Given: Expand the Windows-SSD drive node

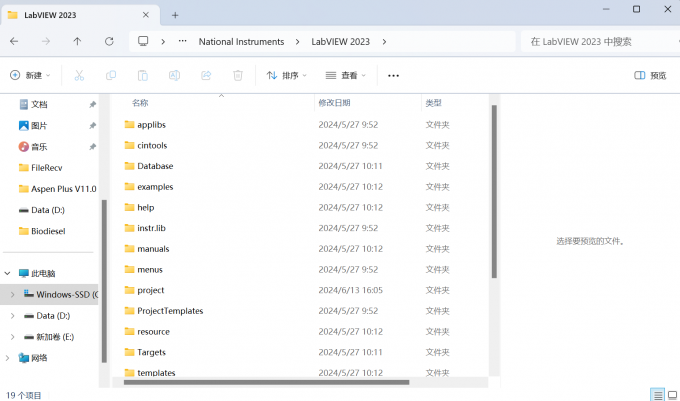Looking at the screenshot, I should [x=12, y=294].
